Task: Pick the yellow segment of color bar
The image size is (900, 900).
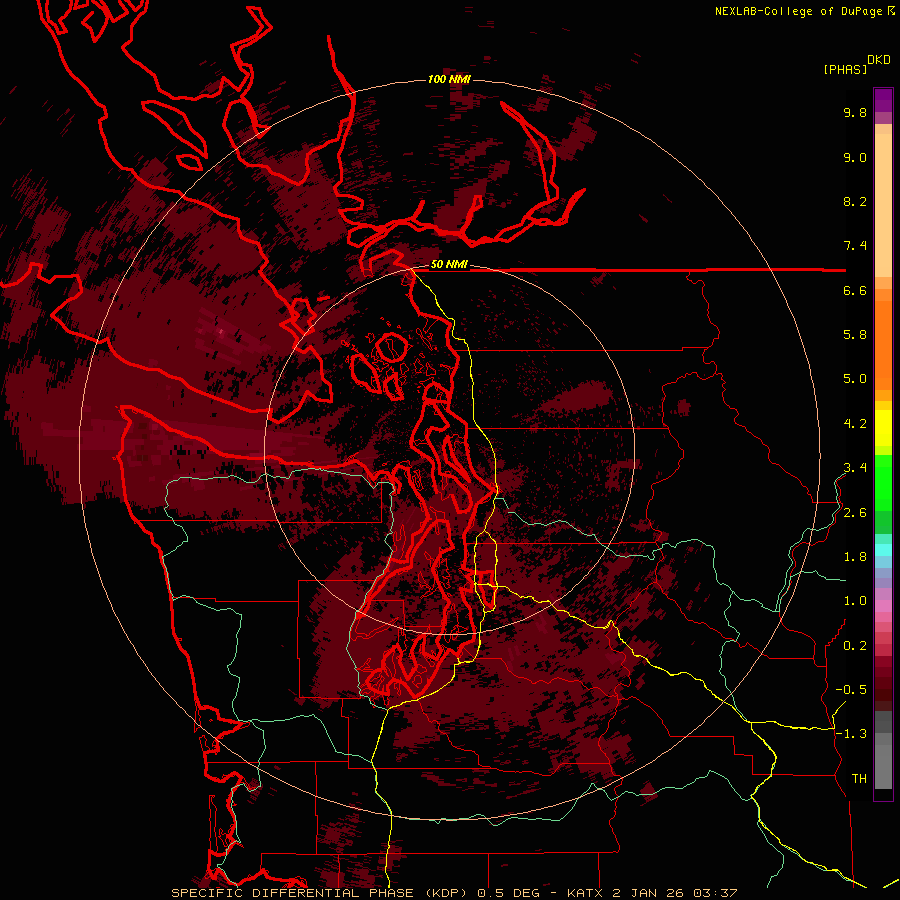Action: (x=883, y=428)
